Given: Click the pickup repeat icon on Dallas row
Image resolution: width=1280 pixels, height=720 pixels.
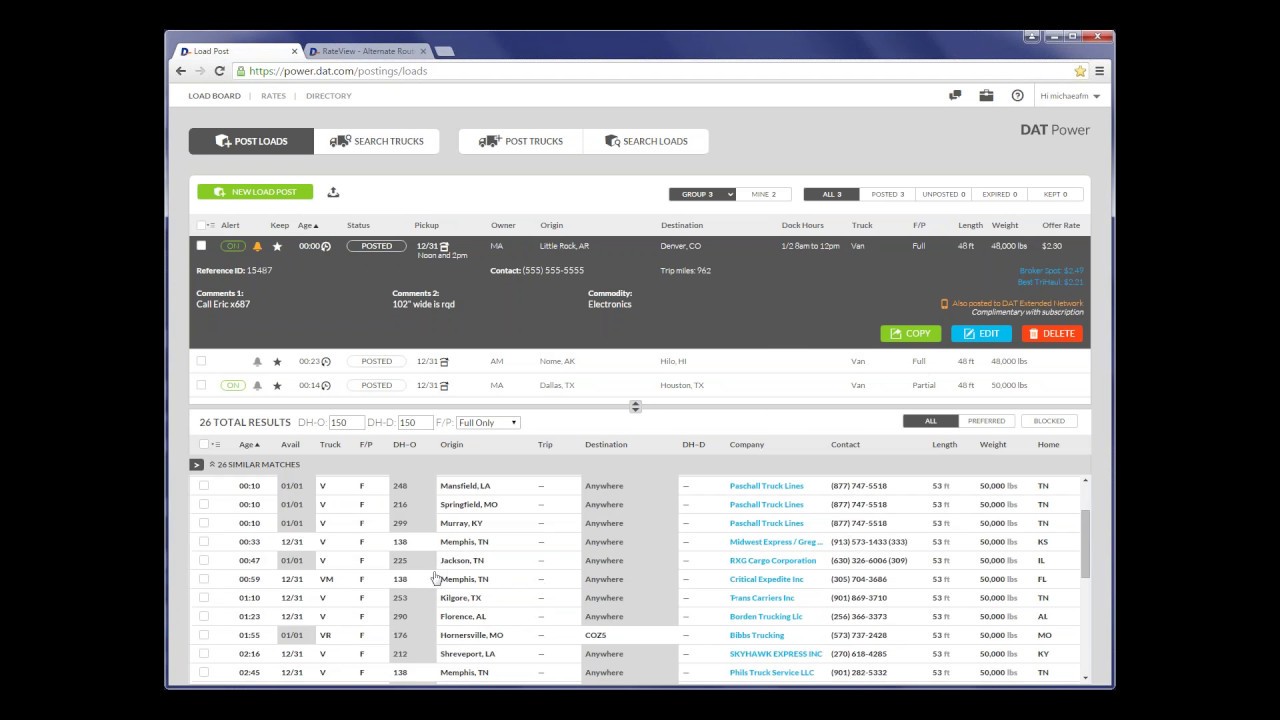Looking at the screenshot, I should click(x=444, y=385).
